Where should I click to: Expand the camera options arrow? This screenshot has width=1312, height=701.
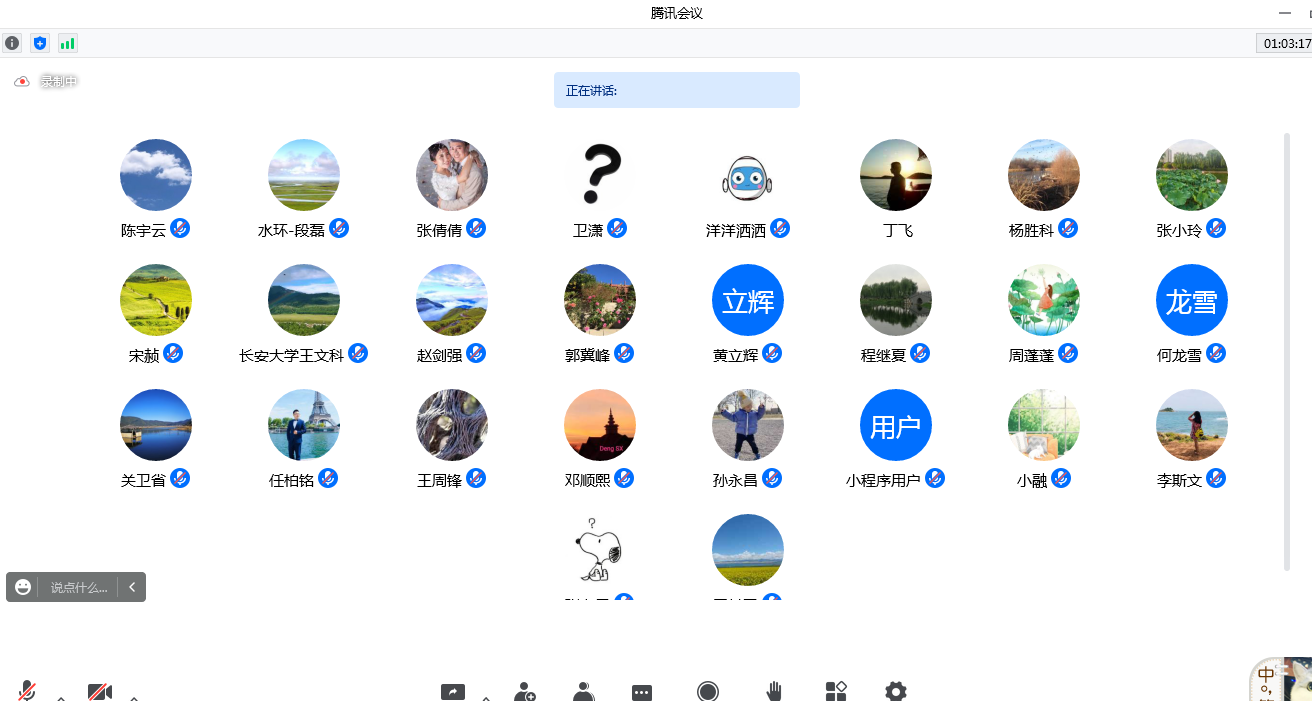click(134, 697)
